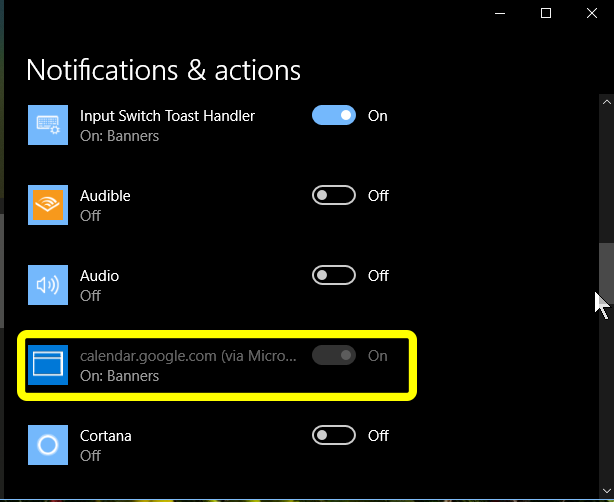Image resolution: width=614 pixels, height=502 pixels.
Task: Click the calendar.google.com window icon
Action: coord(48,365)
